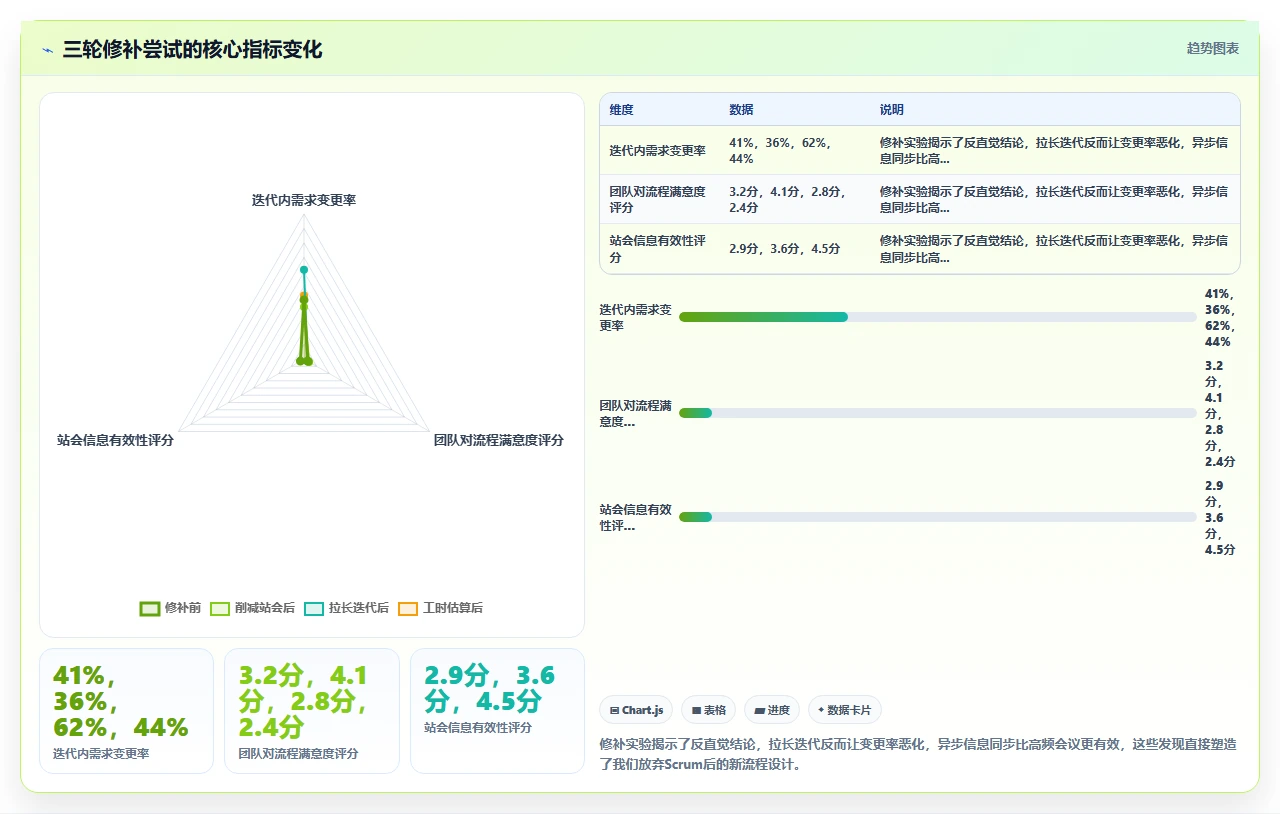Click progress value 2.9分，3.6分，4.5分 at right
This screenshot has width=1280, height=814.
1220,518
